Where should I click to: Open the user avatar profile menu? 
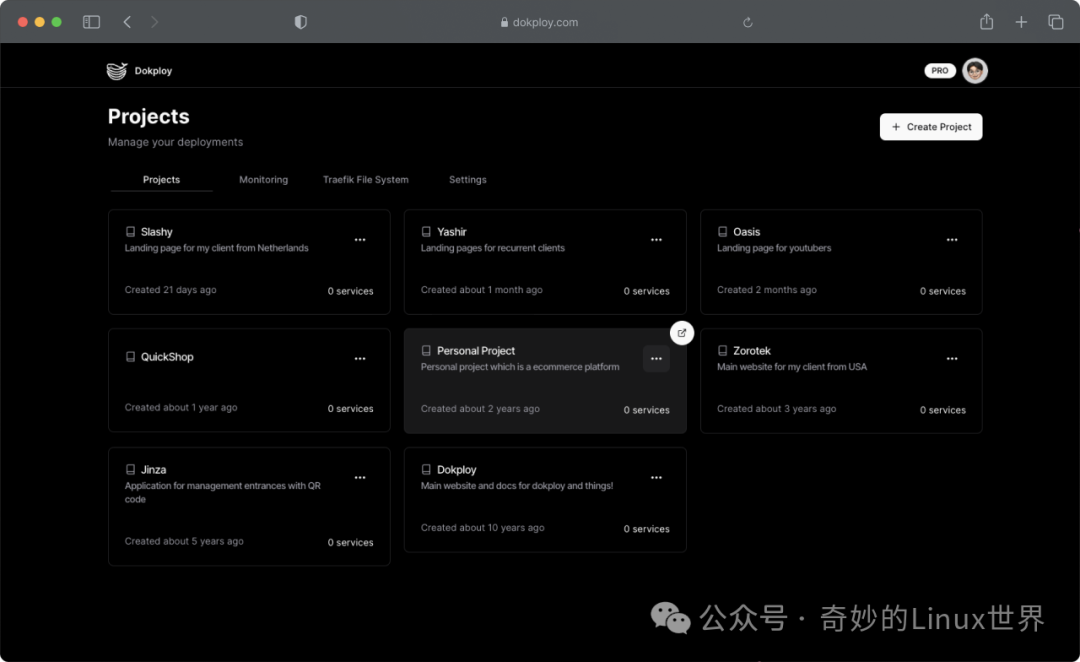tap(975, 70)
